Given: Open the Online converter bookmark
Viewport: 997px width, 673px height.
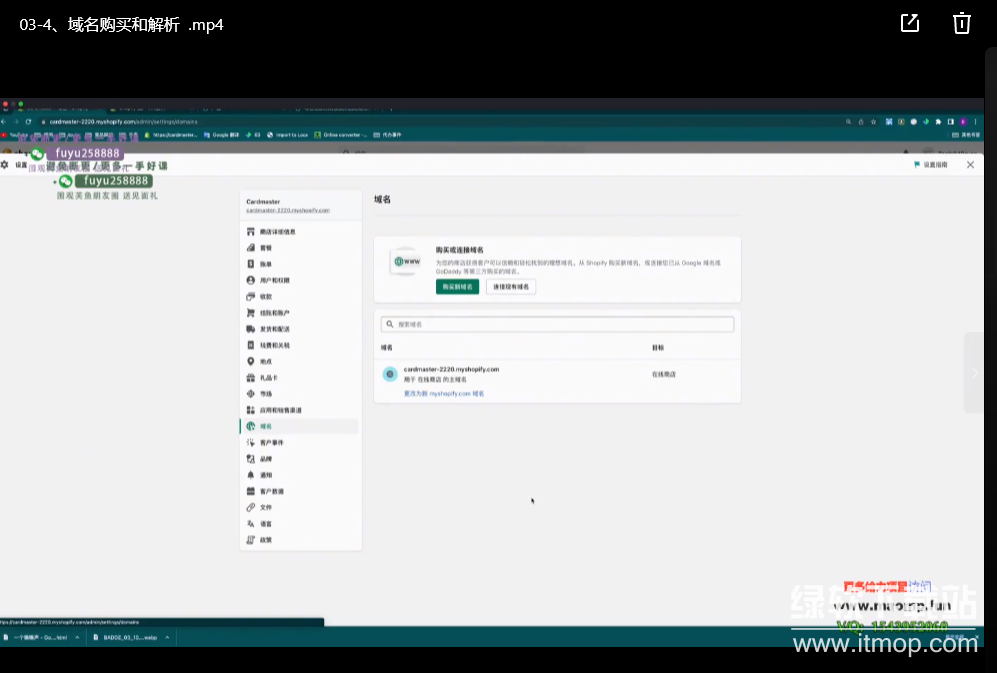Looking at the screenshot, I should point(341,135).
